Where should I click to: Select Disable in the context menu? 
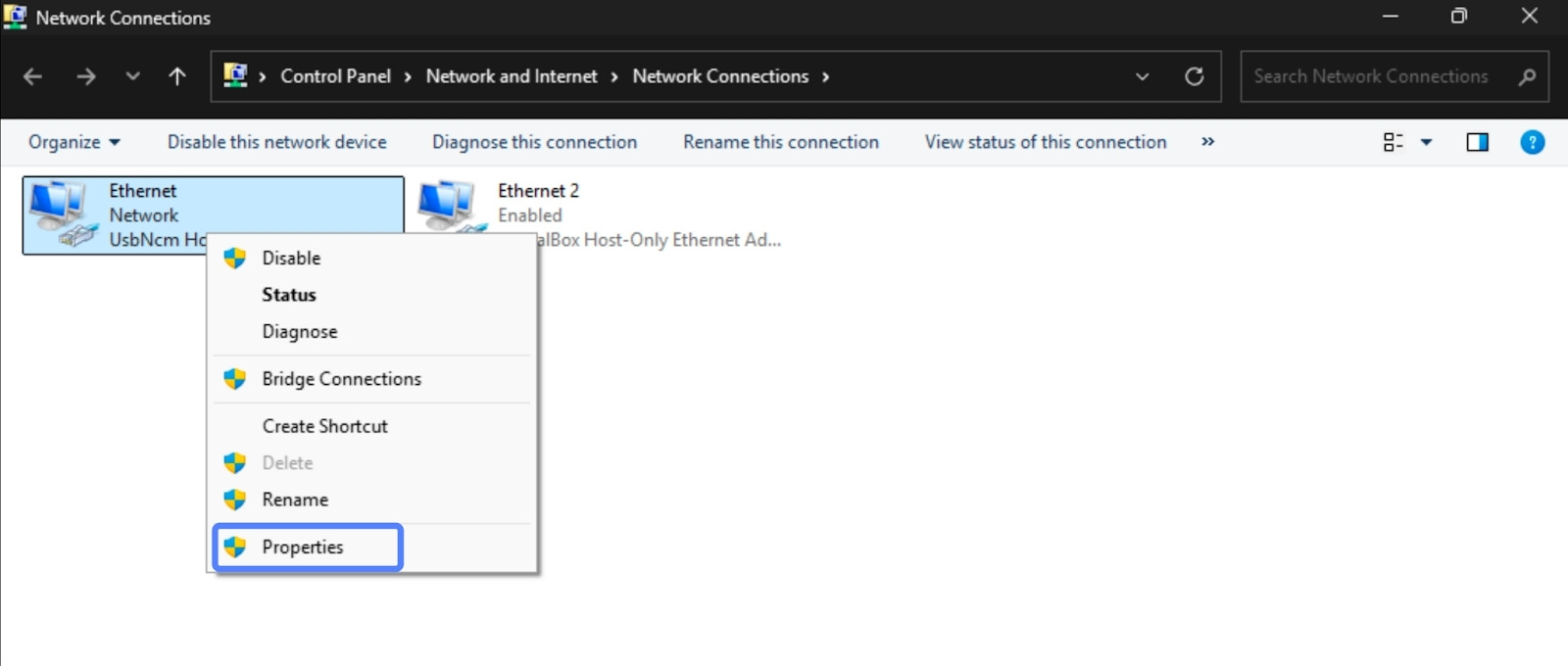pyautogui.click(x=291, y=258)
